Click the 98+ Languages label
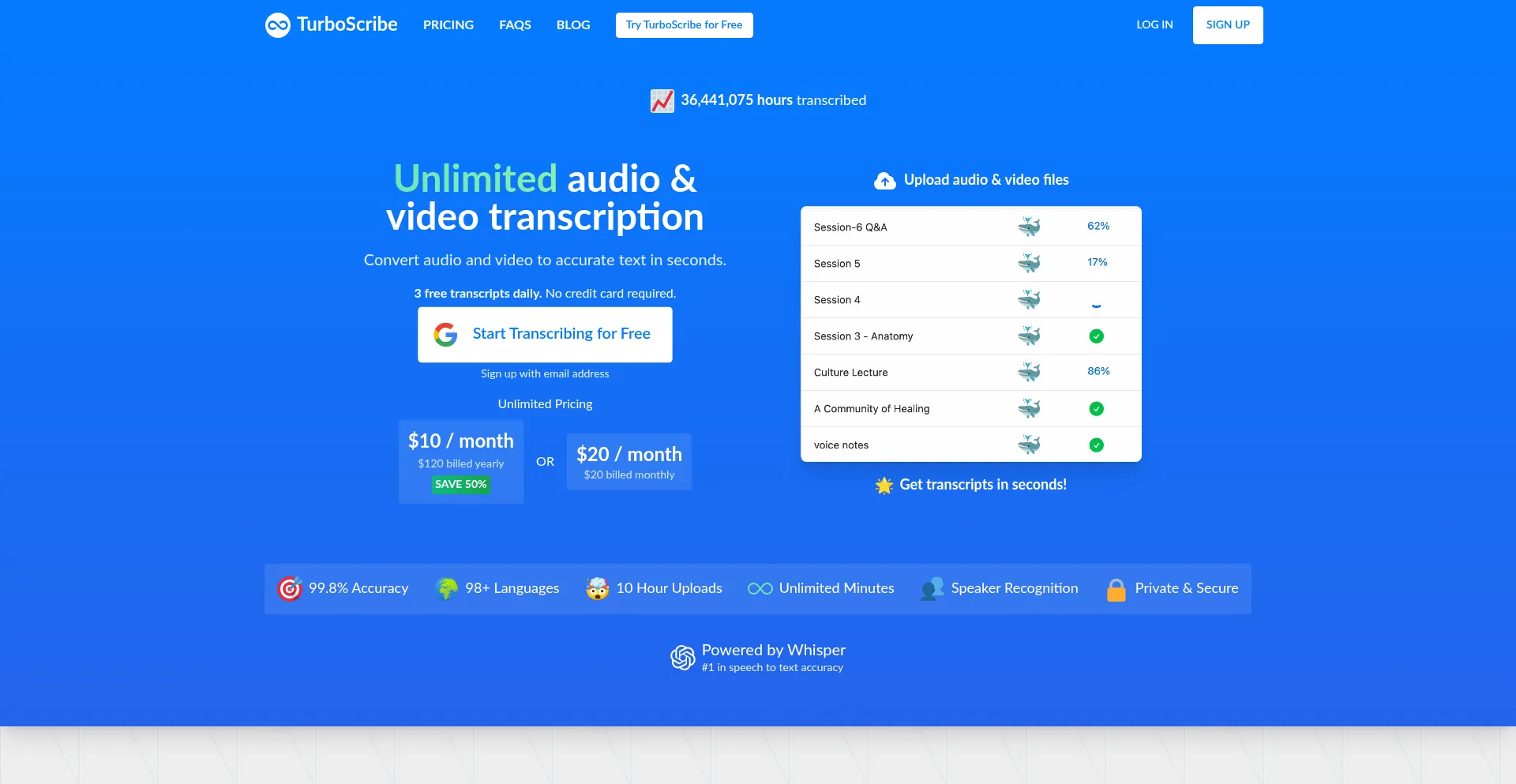The height and width of the screenshot is (784, 1516). point(512,588)
